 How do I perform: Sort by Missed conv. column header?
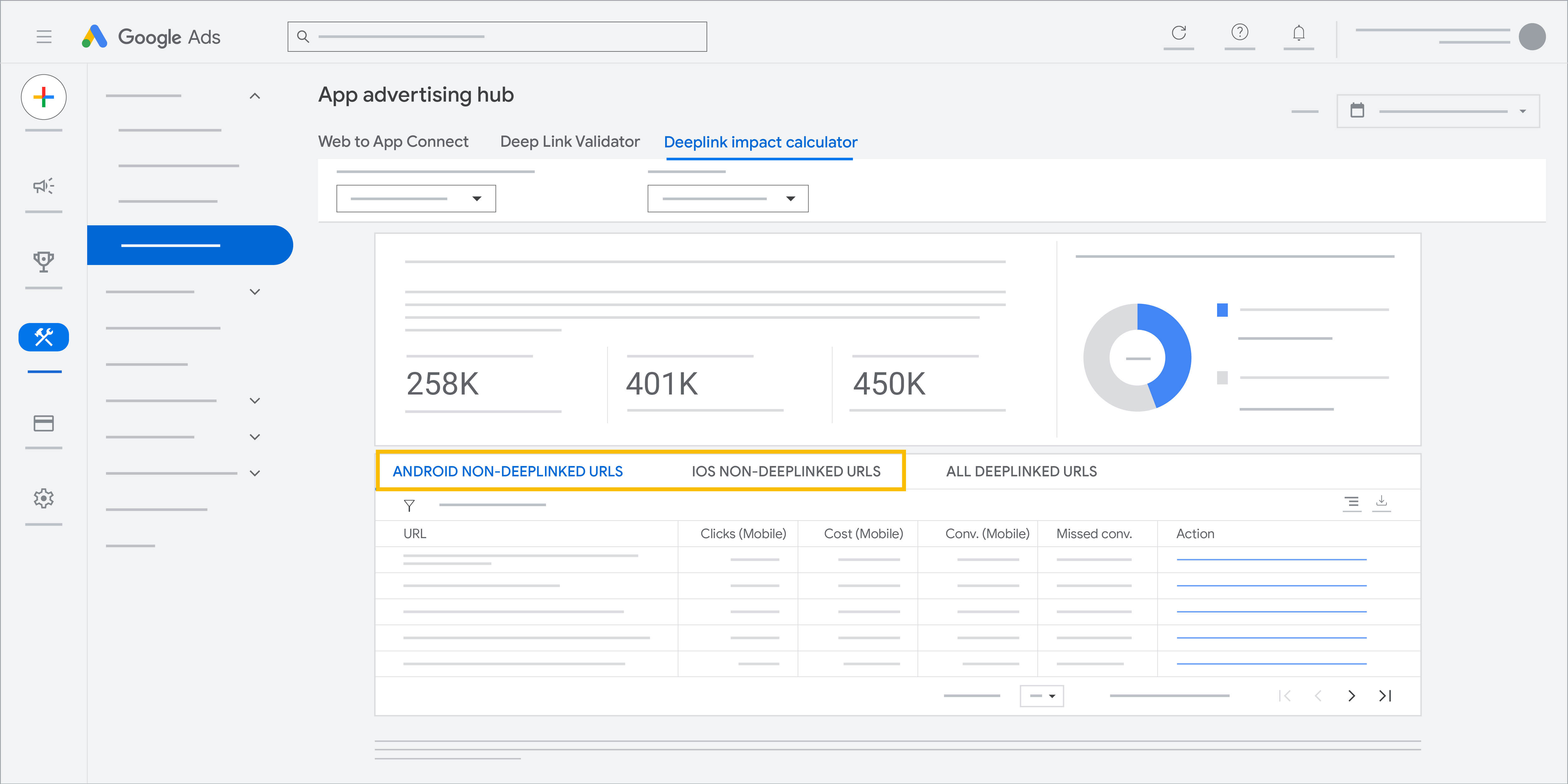1094,534
